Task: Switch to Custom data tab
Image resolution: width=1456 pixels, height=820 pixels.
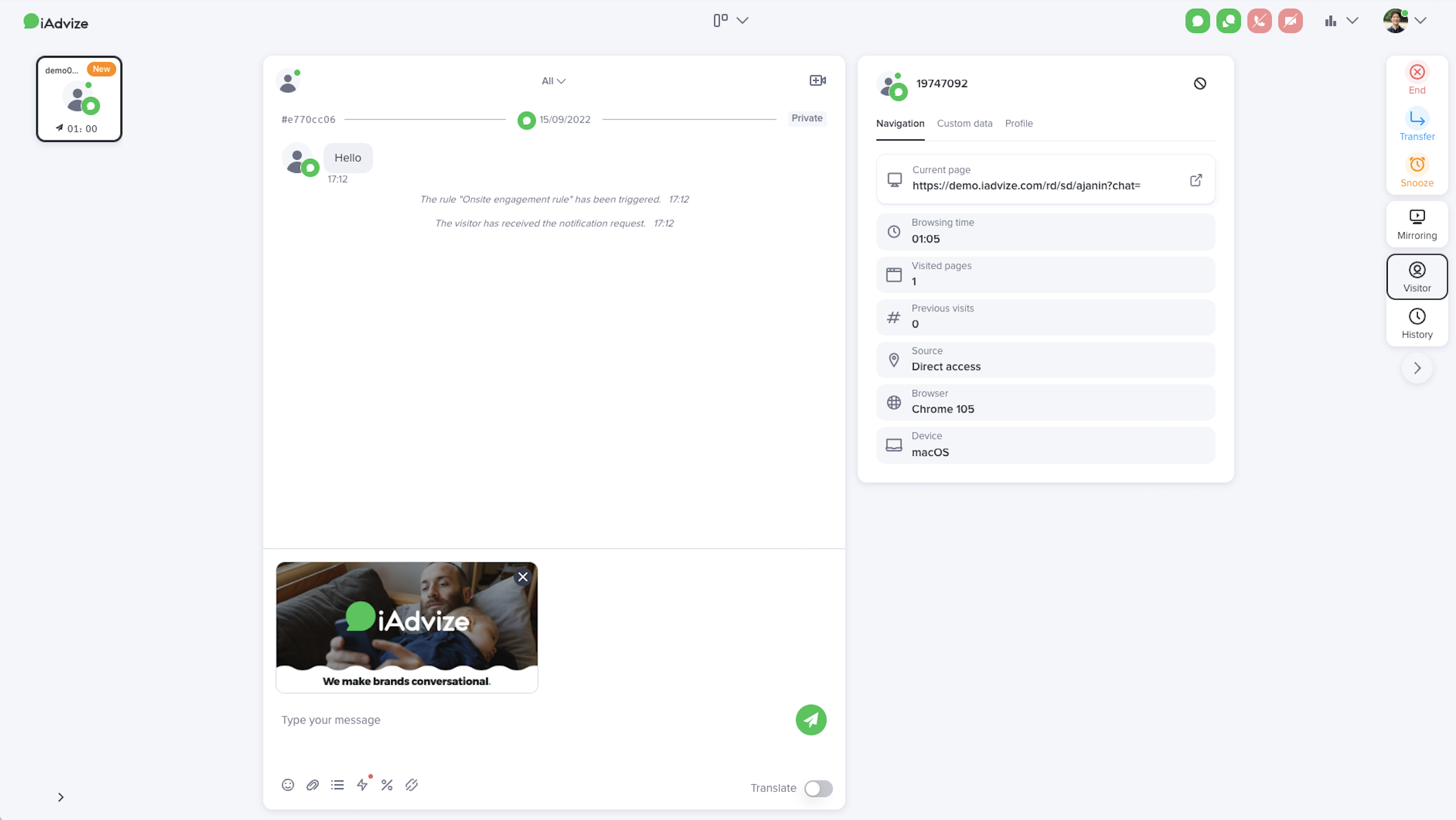Action: tap(964, 124)
